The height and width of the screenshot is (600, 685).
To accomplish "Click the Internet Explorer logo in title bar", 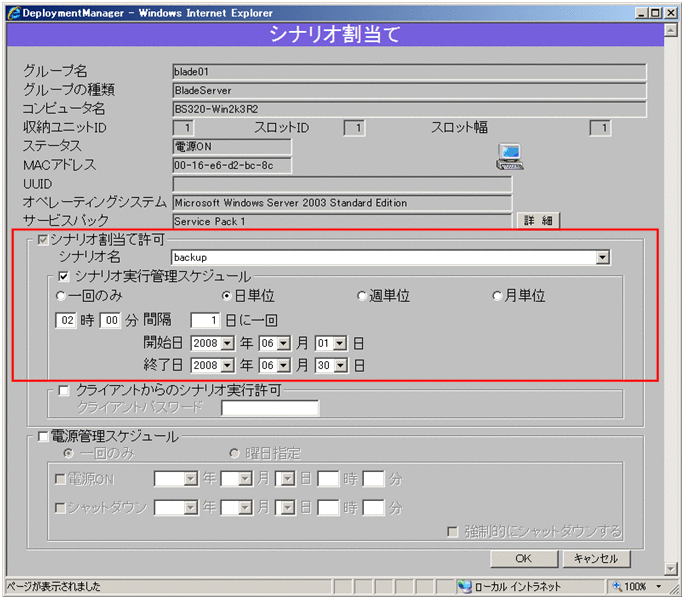I will point(14,13).
